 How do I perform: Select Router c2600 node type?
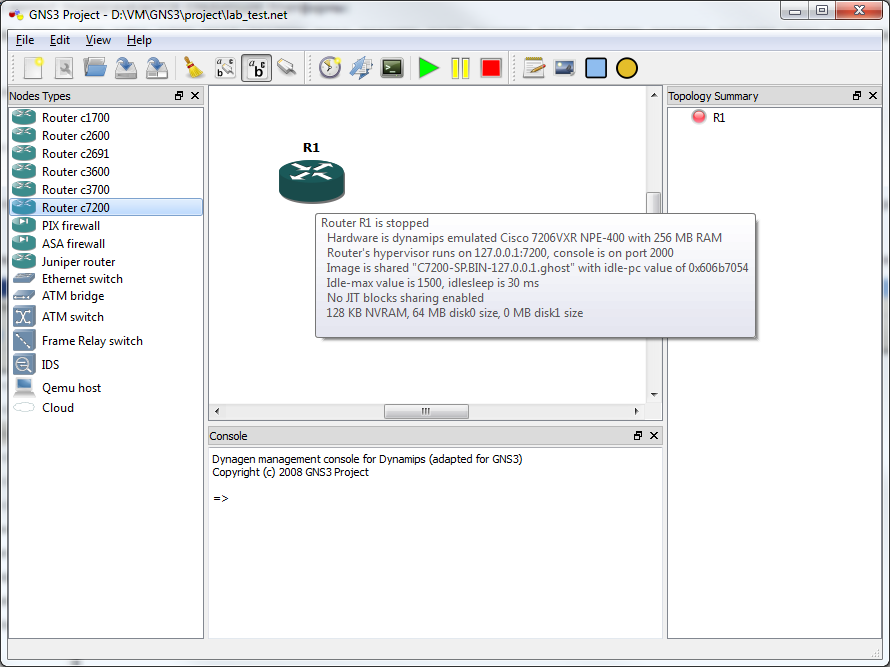[106, 136]
